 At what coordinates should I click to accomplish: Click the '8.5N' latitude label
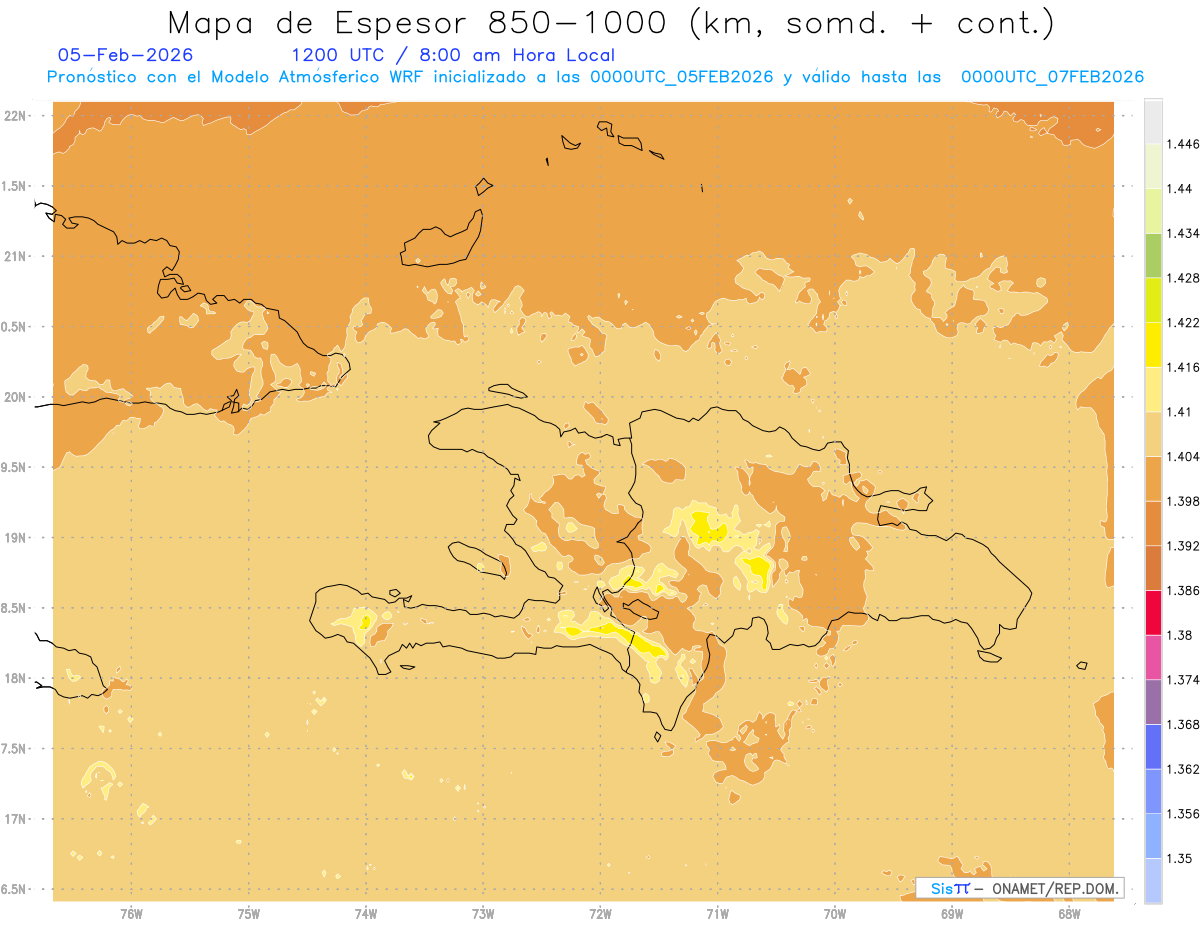(x=15, y=608)
